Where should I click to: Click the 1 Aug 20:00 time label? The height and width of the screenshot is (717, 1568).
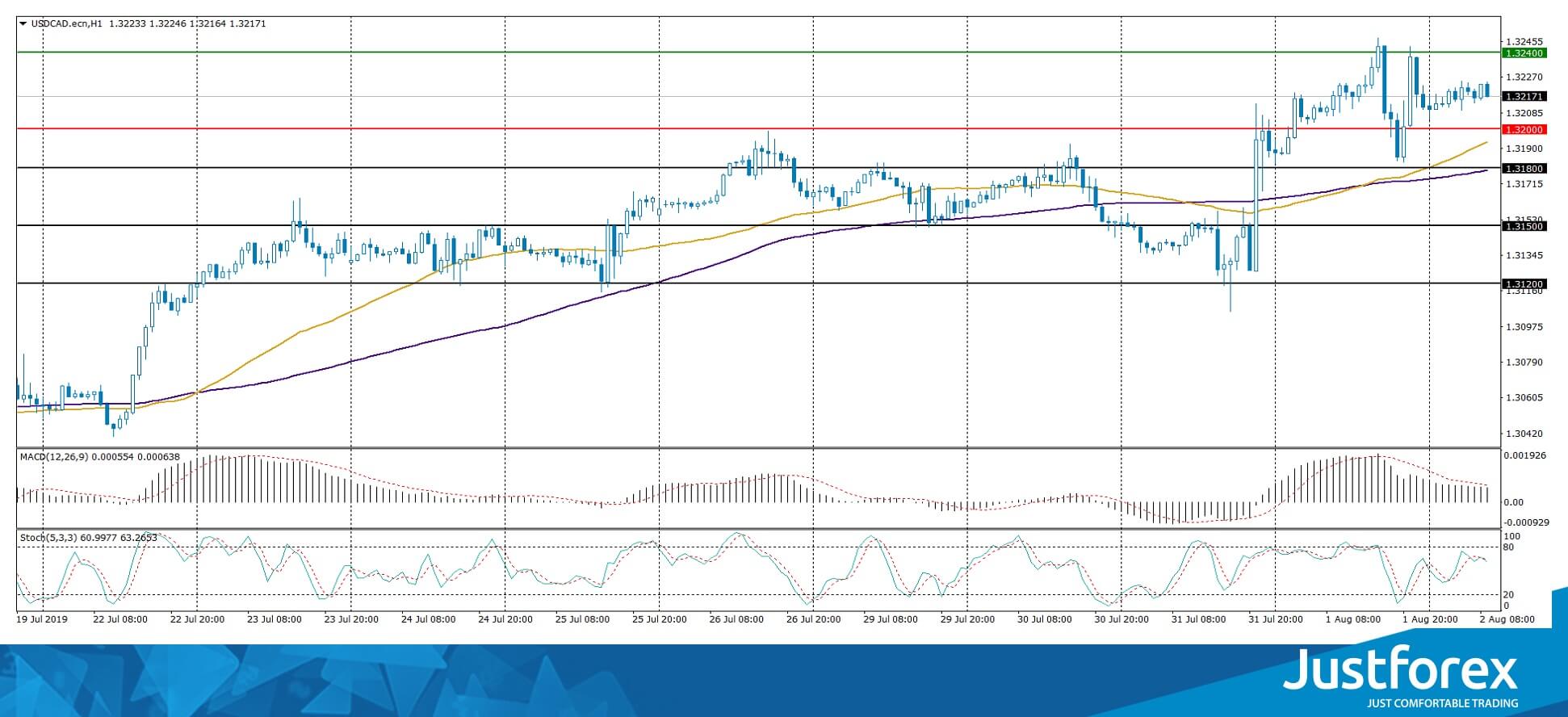(1430, 619)
